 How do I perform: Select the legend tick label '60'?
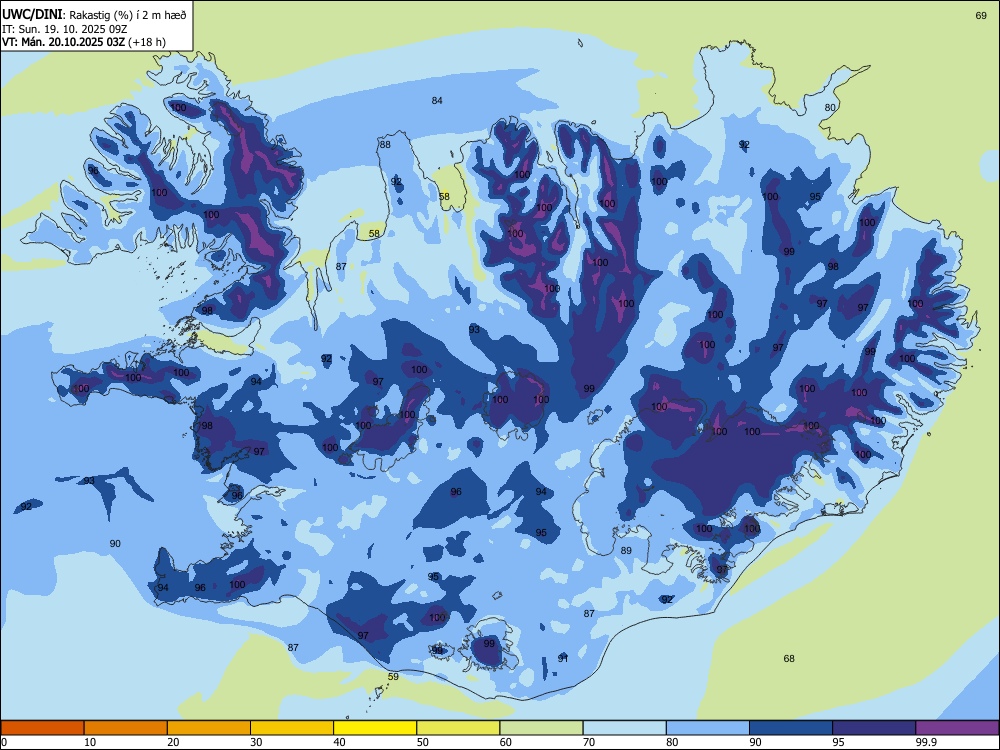click(x=506, y=742)
